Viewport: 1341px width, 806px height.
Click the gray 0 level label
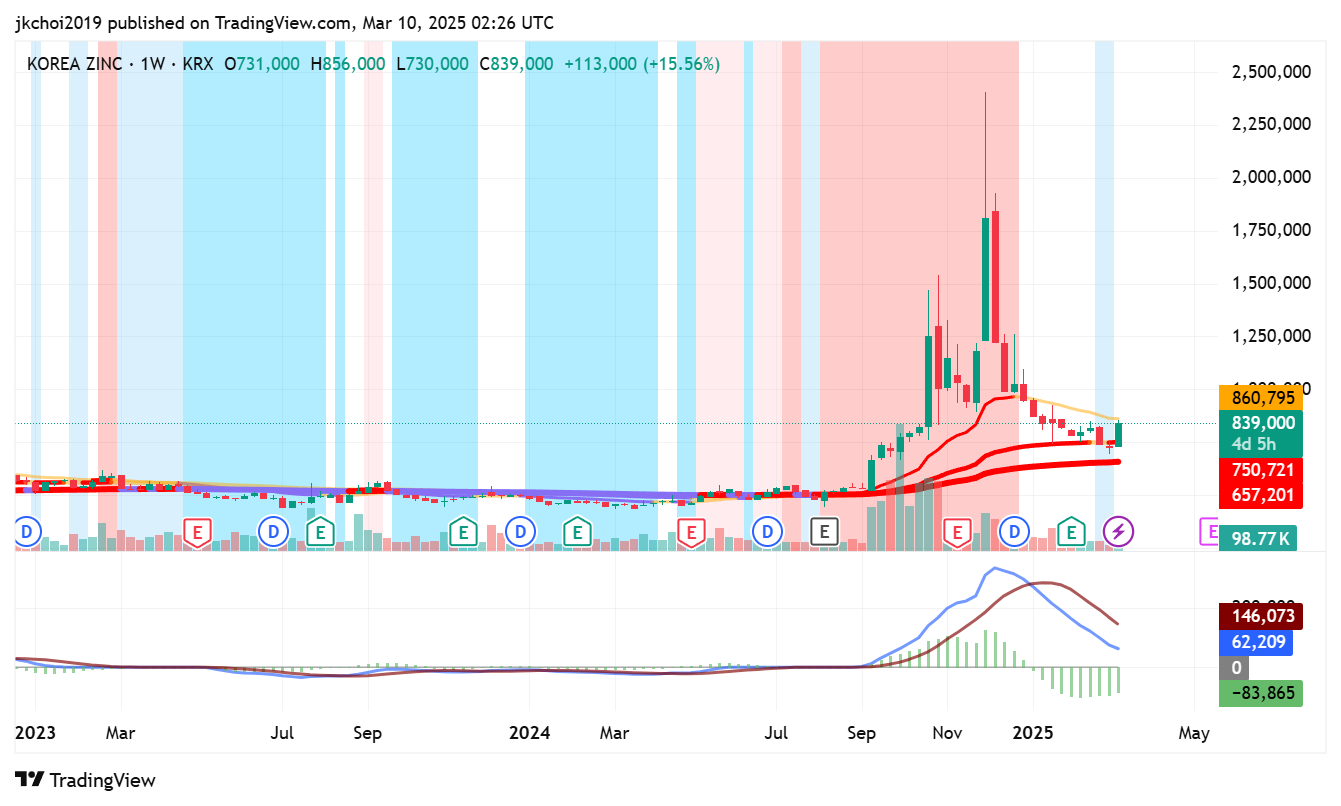(1236, 668)
